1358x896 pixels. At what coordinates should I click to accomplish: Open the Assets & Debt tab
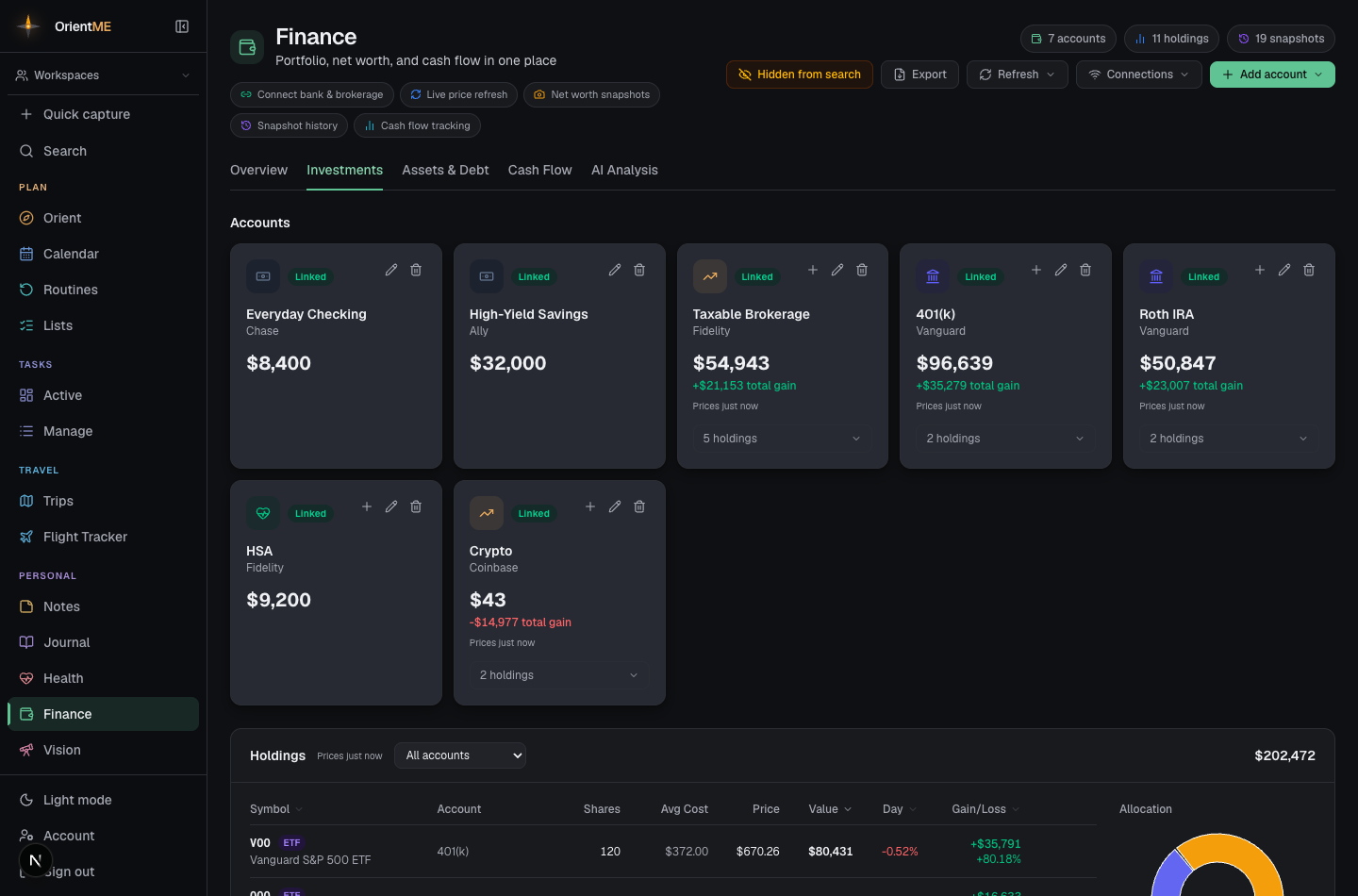coord(445,171)
